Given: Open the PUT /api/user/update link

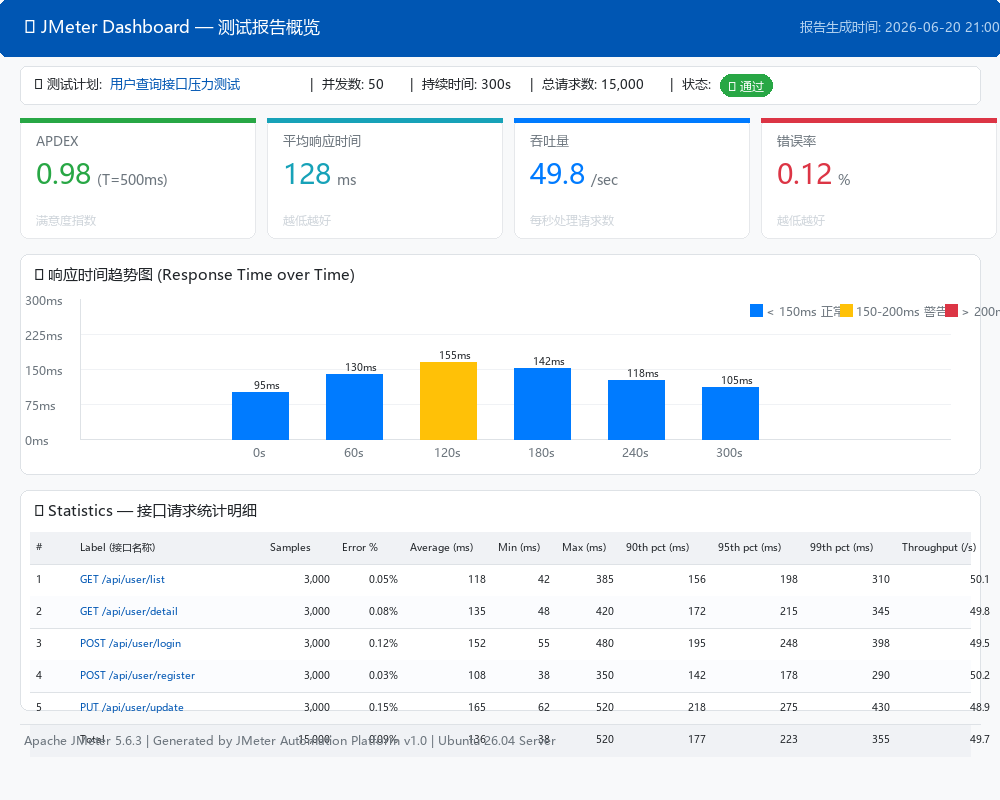Looking at the screenshot, I should click(131, 707).
